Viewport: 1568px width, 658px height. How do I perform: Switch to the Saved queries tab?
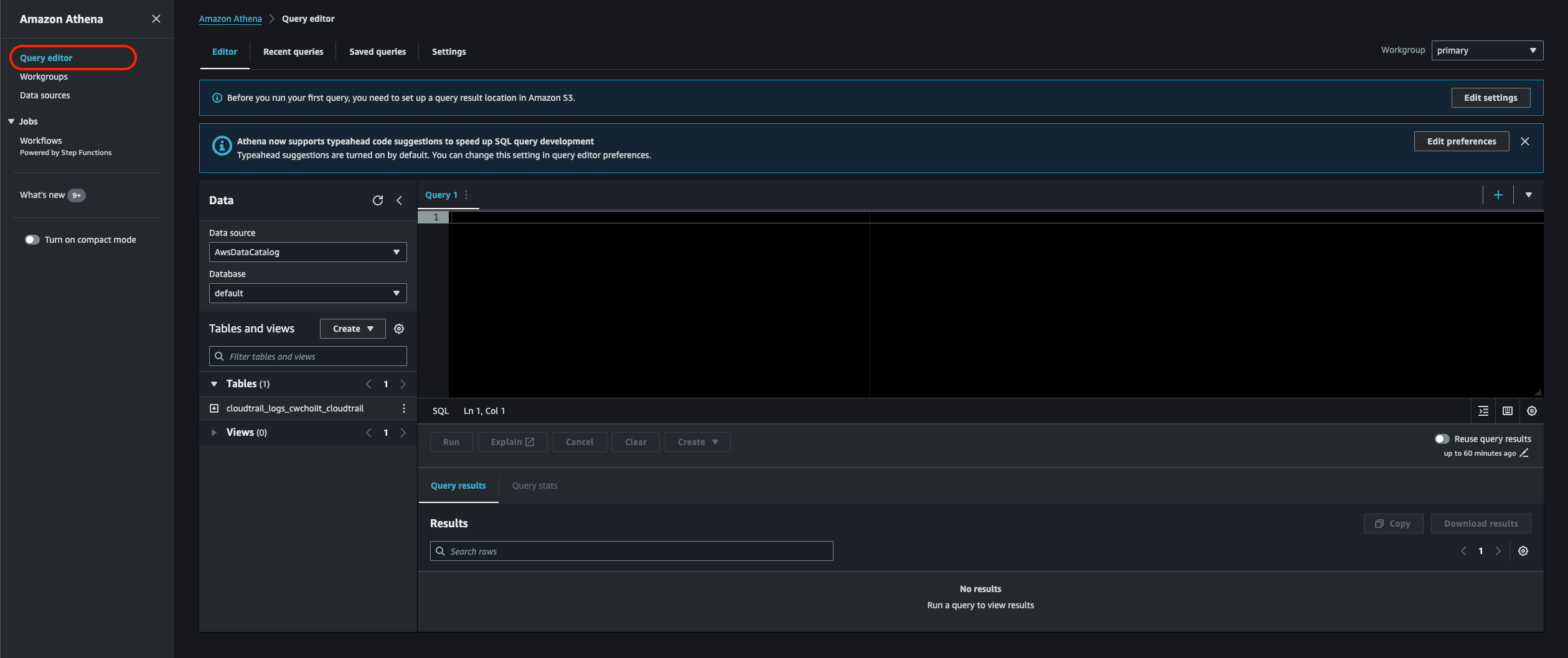[378, 52]
